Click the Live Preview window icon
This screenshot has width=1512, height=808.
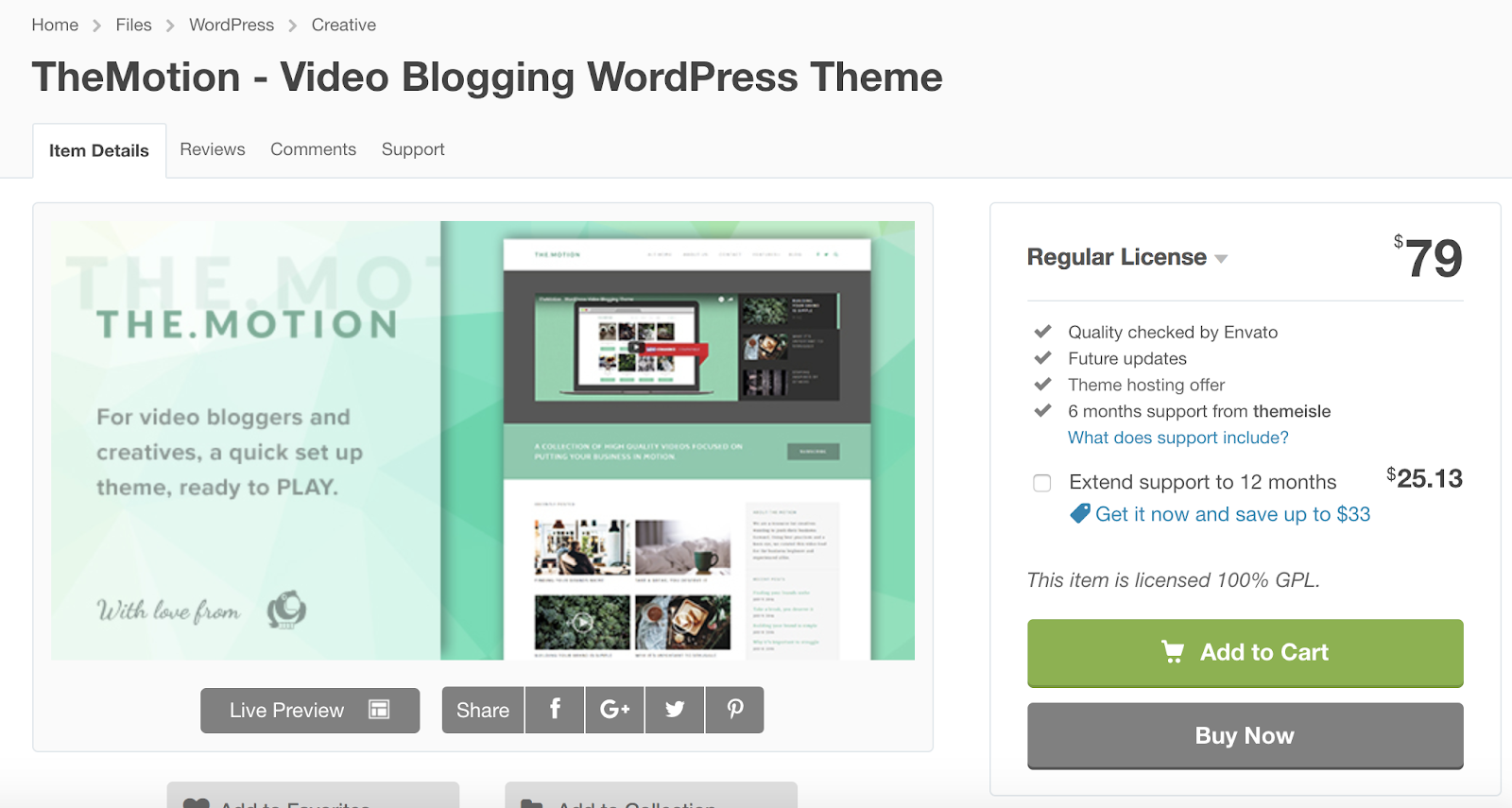pyautogui.click(x=379, y=710)
